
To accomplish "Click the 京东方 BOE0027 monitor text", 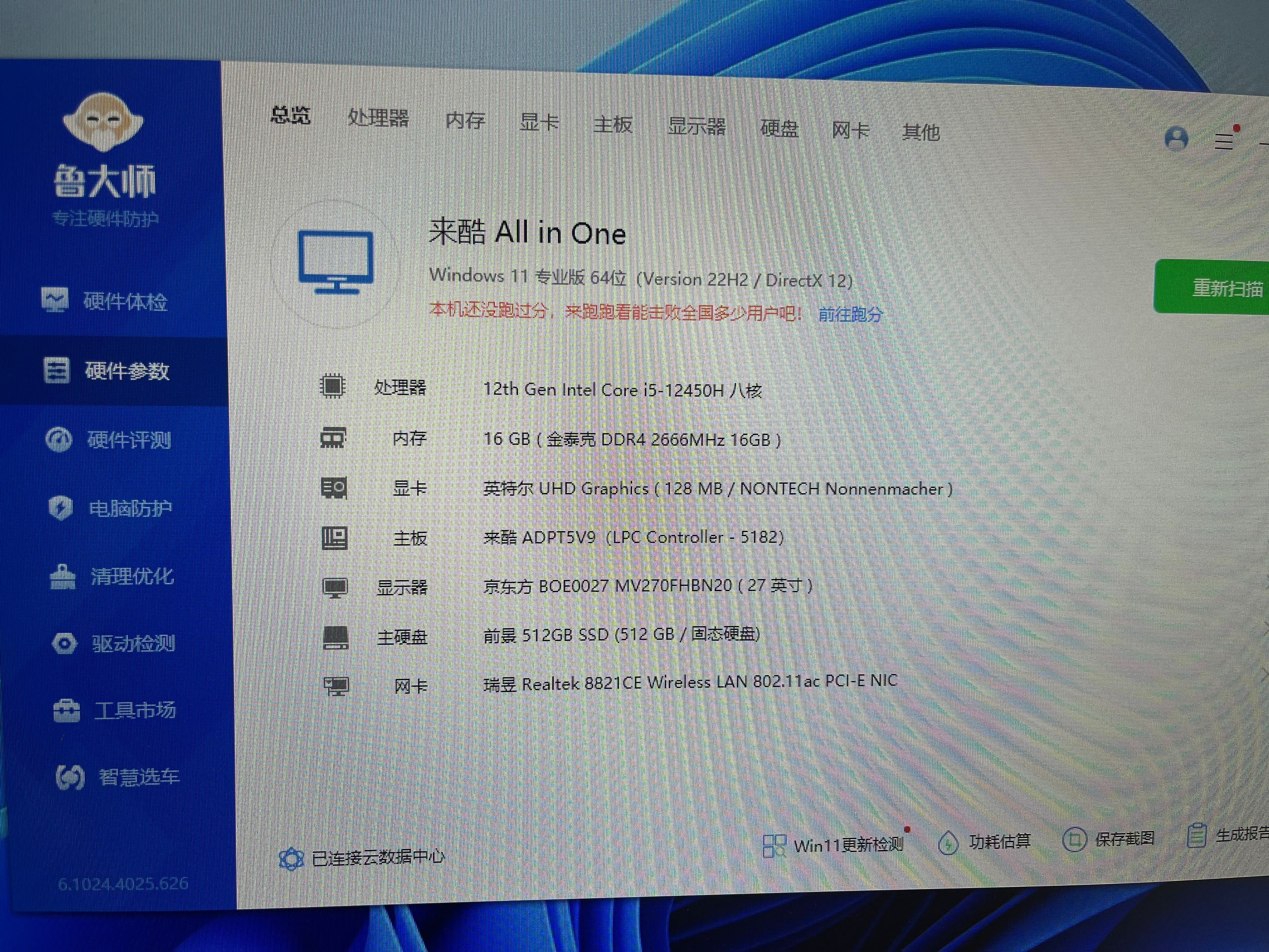I will pos(648,586).
